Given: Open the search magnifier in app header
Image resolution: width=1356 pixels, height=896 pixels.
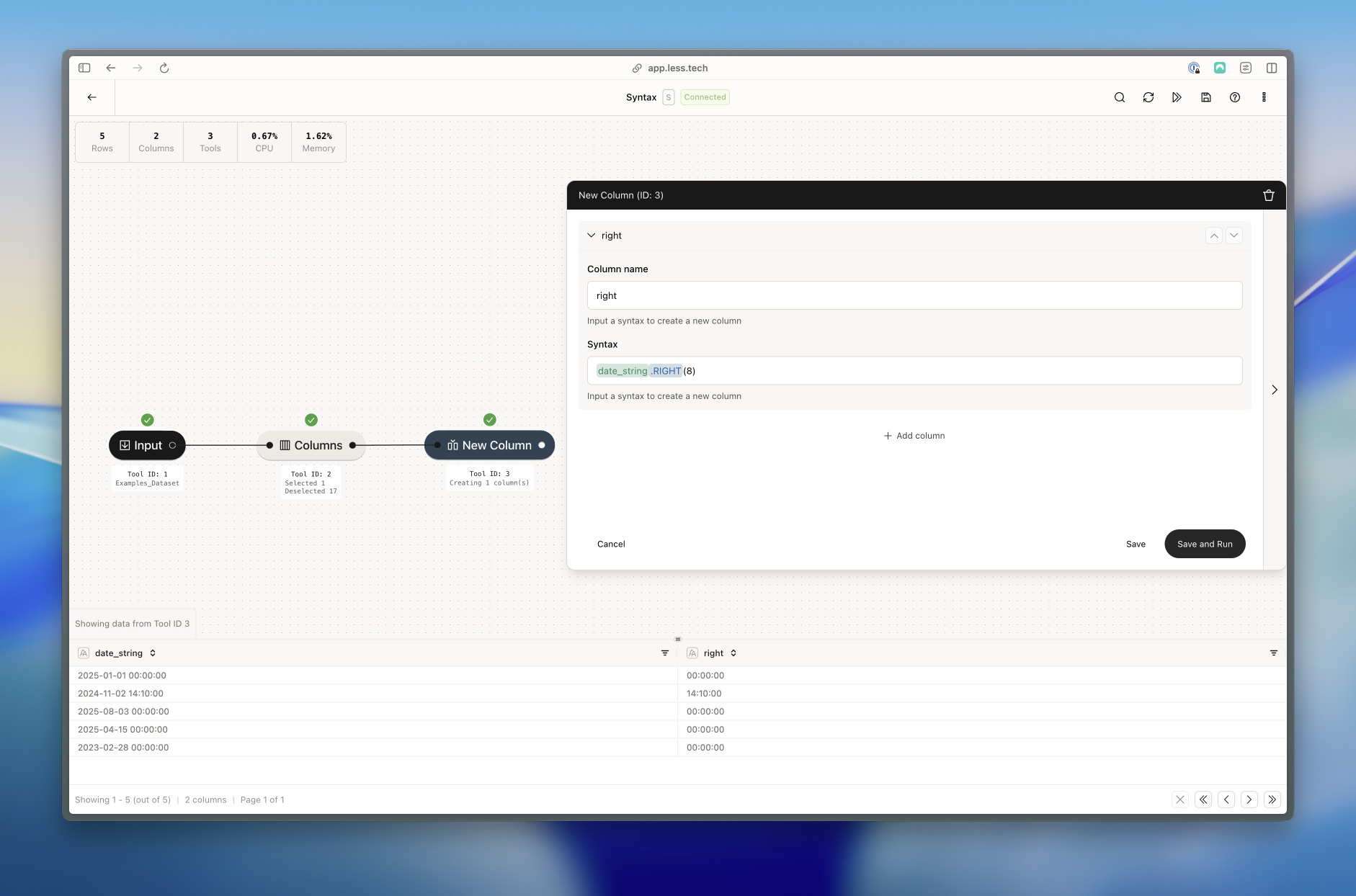Looking at the screenshot, I should point(1120,97).
